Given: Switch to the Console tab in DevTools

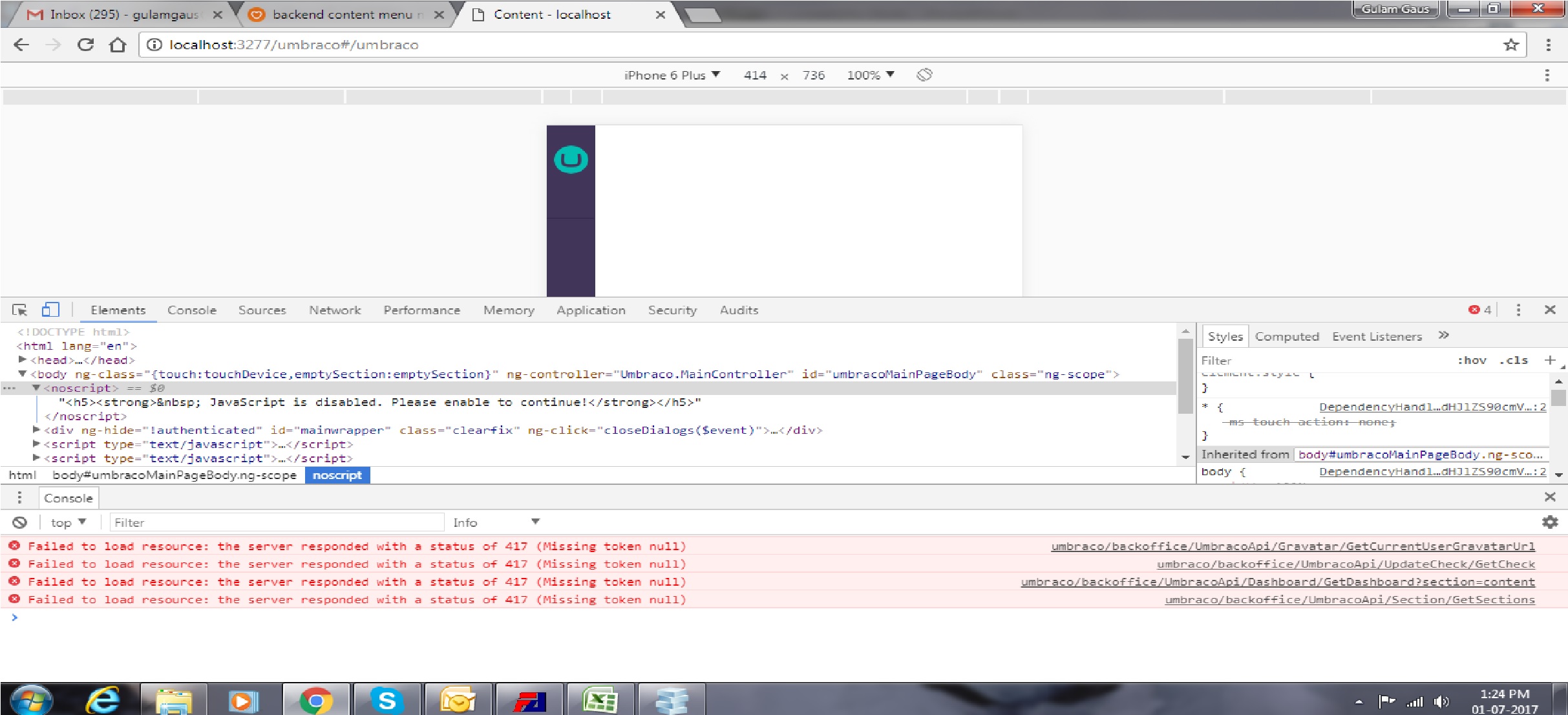Looking at the screenshot, I should point(192,310).
